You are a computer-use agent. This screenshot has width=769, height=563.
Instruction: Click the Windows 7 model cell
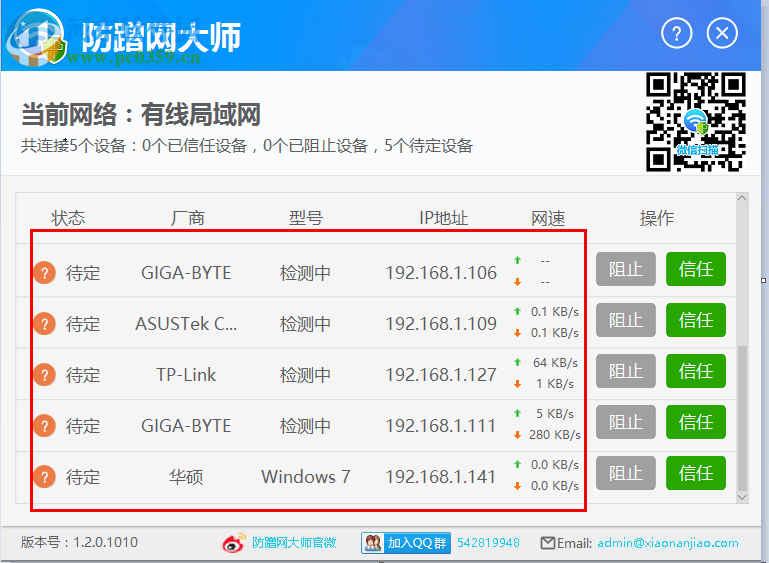306,477
